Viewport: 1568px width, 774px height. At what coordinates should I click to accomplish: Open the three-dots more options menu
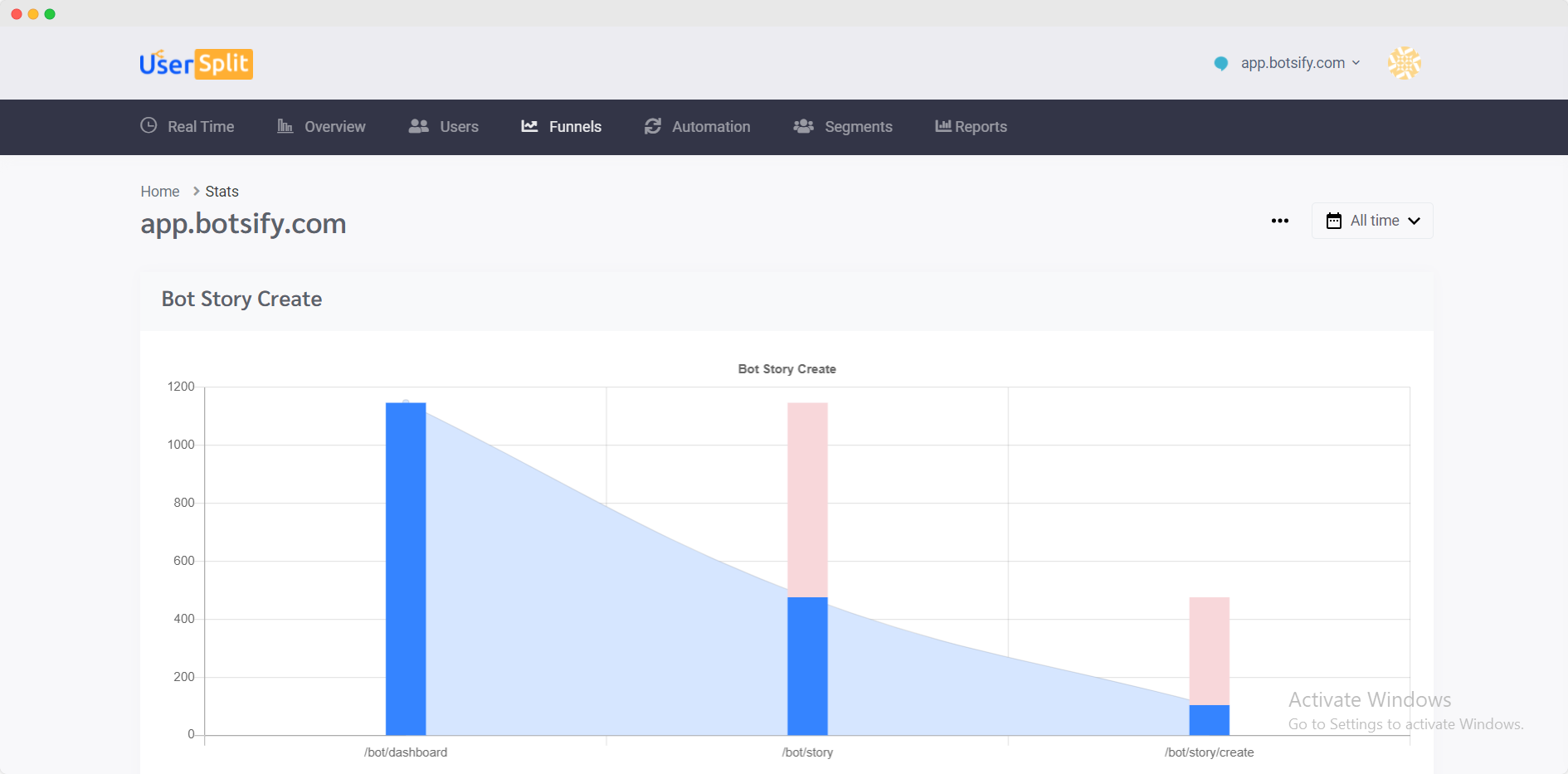1280,221
